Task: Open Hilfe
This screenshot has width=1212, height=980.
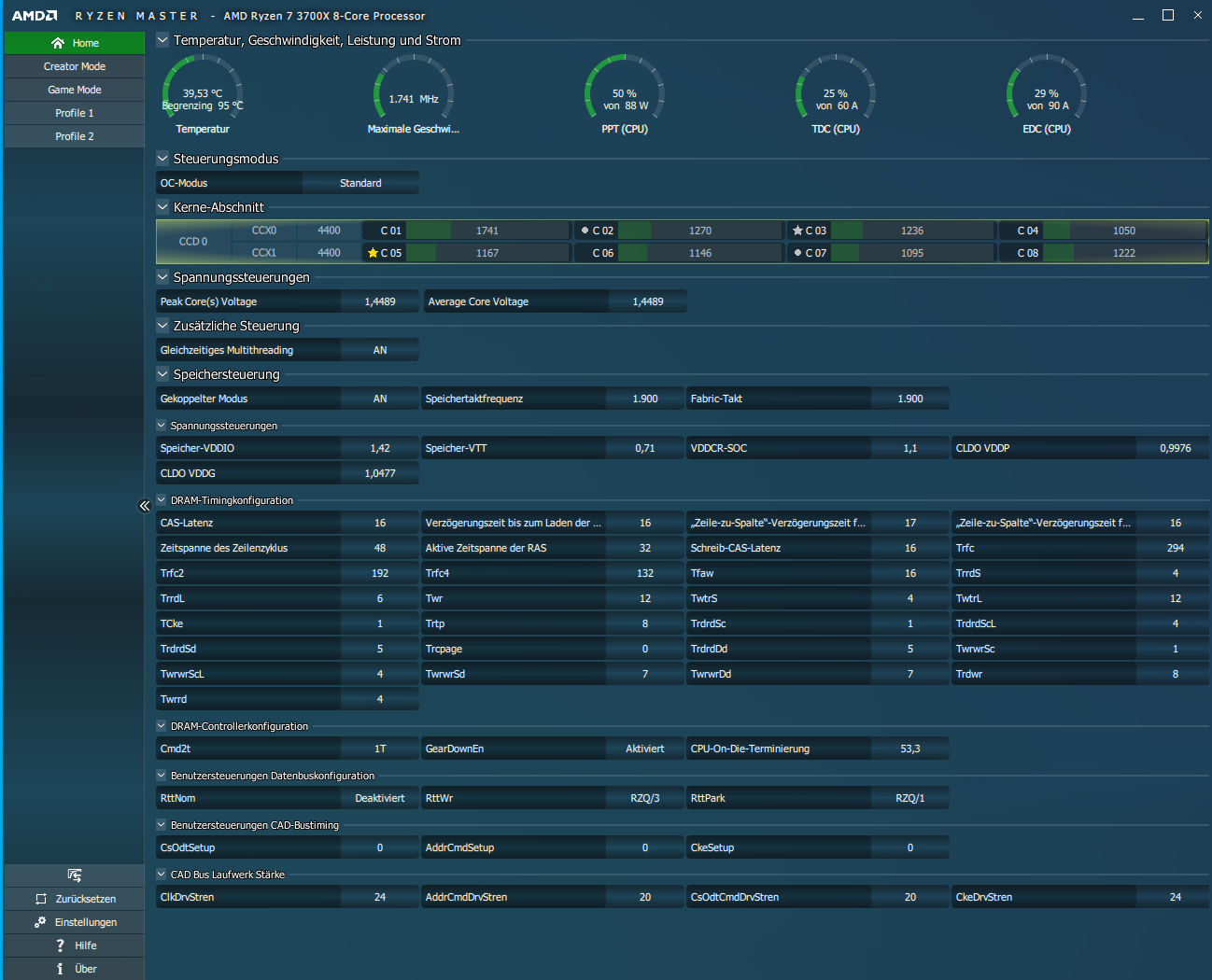Action: pyautogui.click(x=75, y=945)
